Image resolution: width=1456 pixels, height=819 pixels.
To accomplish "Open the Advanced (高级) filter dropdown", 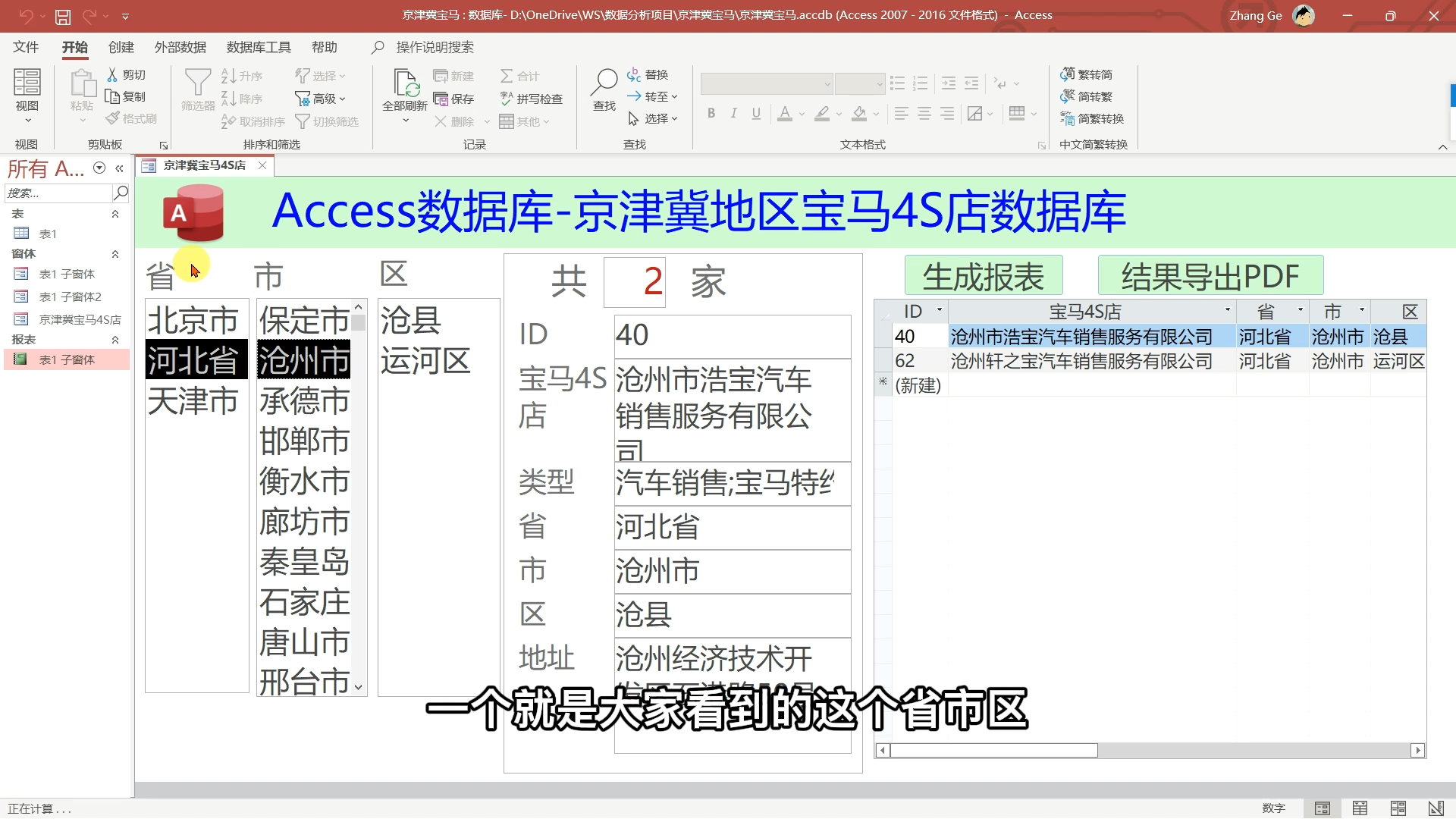I will pos(320,99).
